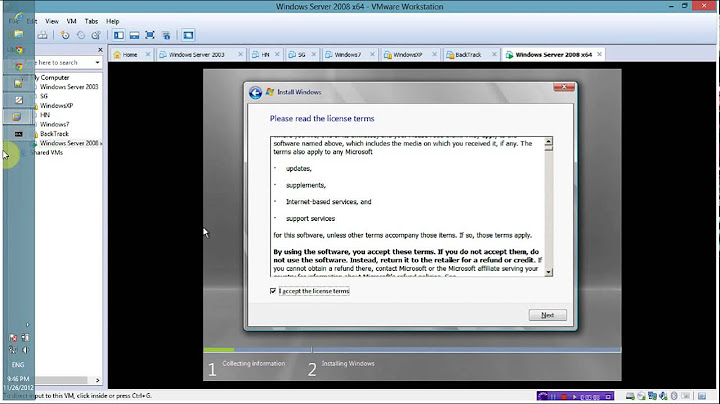
Task: Click the take snapshot toolbar icon
Action: pos(65,35)
